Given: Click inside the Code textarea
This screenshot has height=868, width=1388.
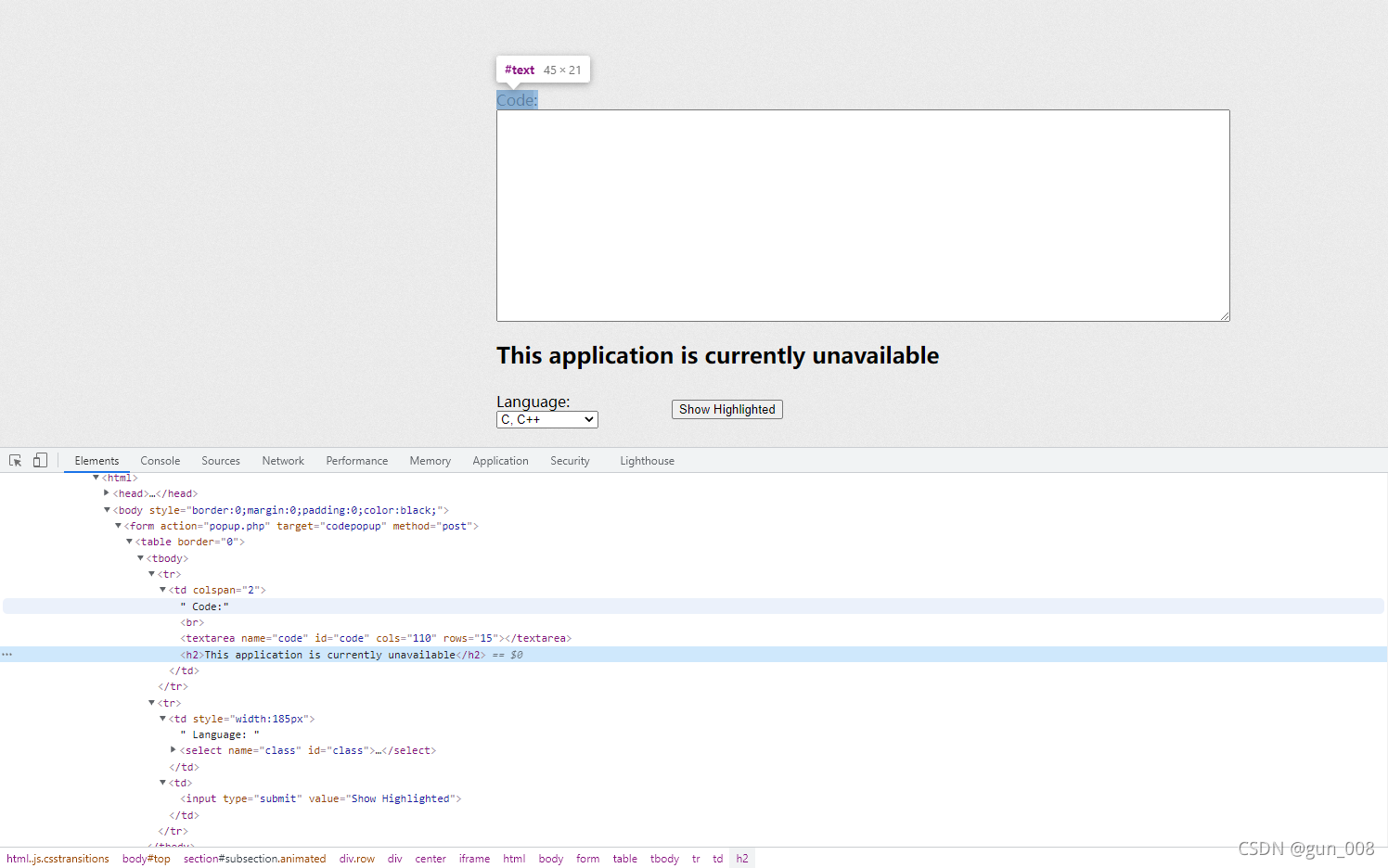Looking at the screenshot, I should (863, 216).
